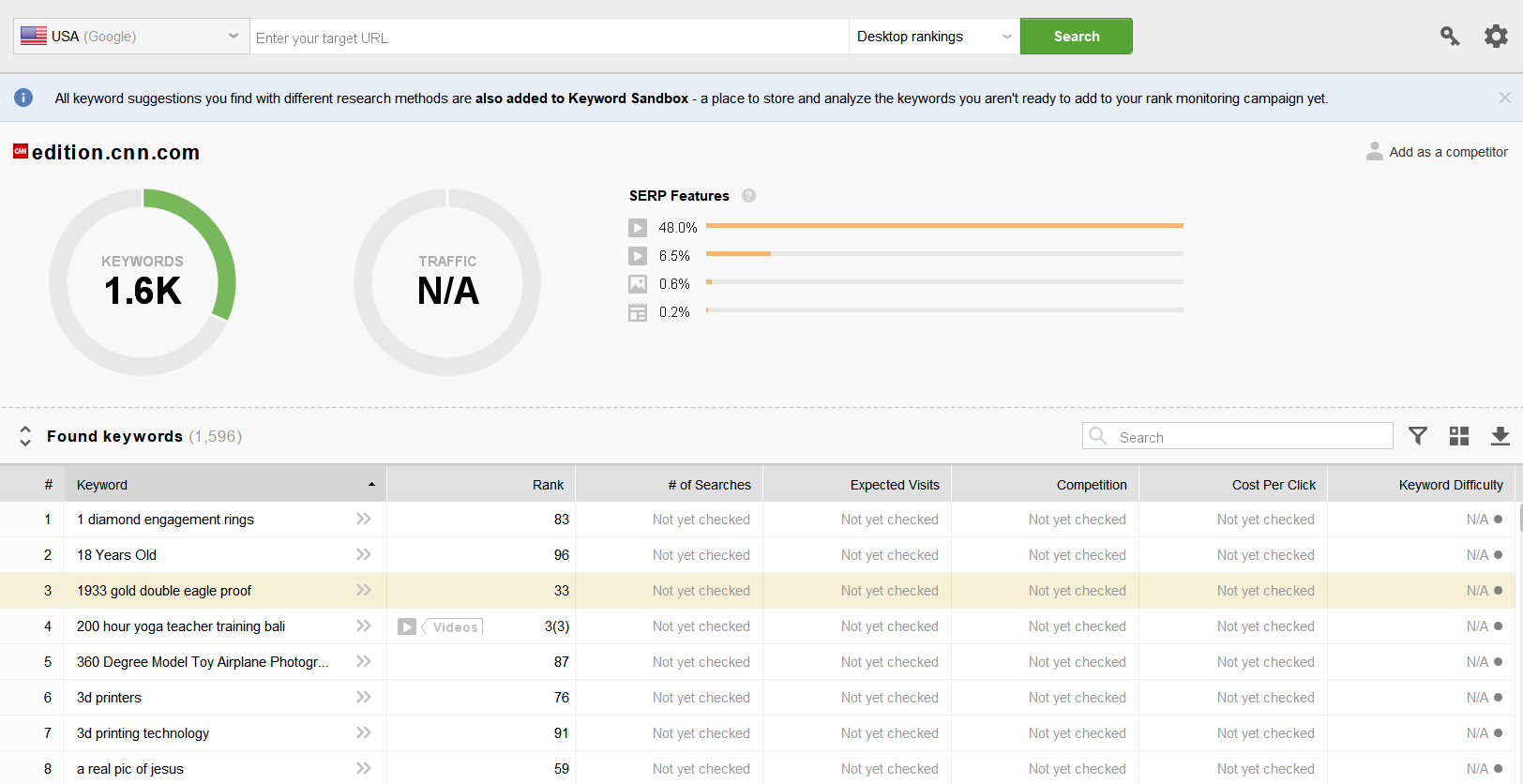Screen dimensions: 1523x784
Task: Click the wrench tool icon
Action: [x=1450, y=37]
